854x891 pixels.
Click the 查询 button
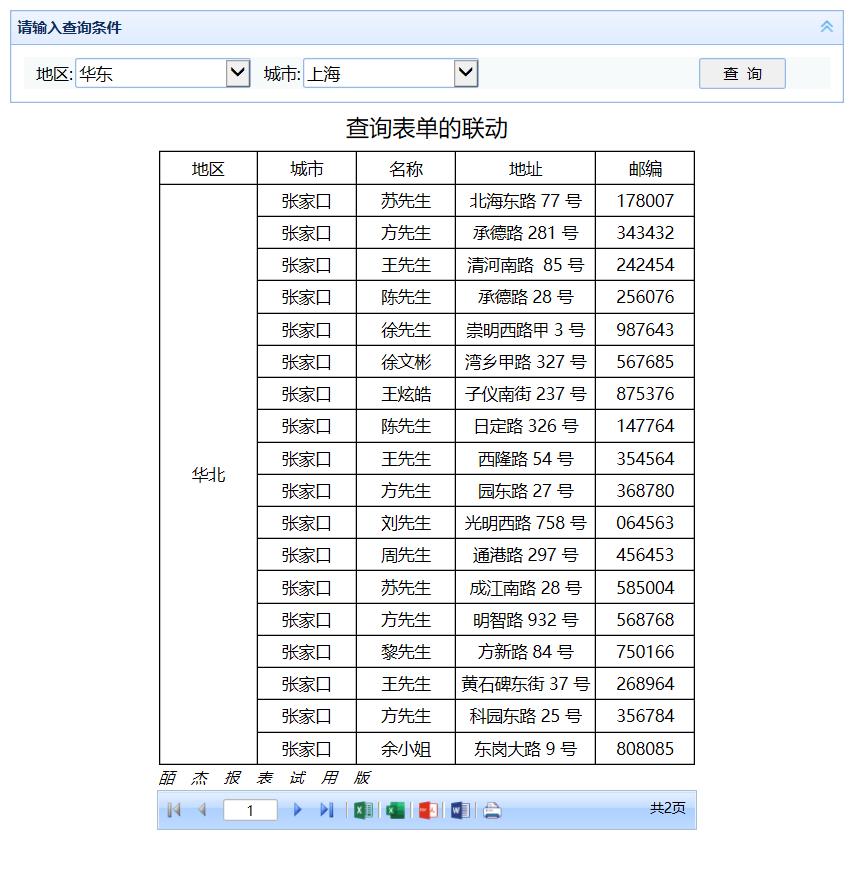tap(742, 73)
